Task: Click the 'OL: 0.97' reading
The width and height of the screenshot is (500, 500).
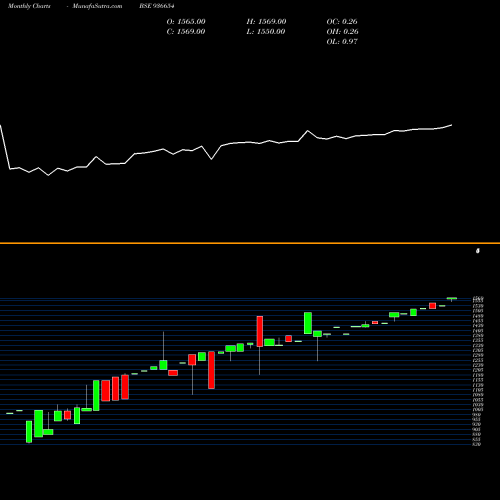Action: pyautogui.click(x=342, y=42)
